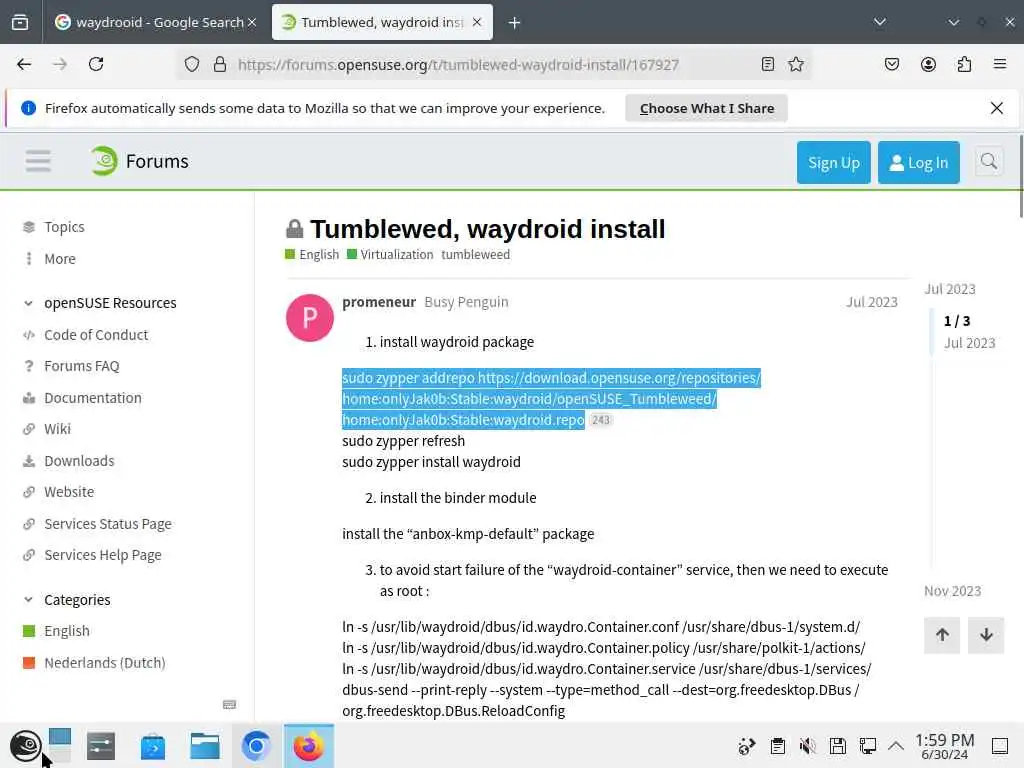Open More in the sidebar

[x=59, y=259]
